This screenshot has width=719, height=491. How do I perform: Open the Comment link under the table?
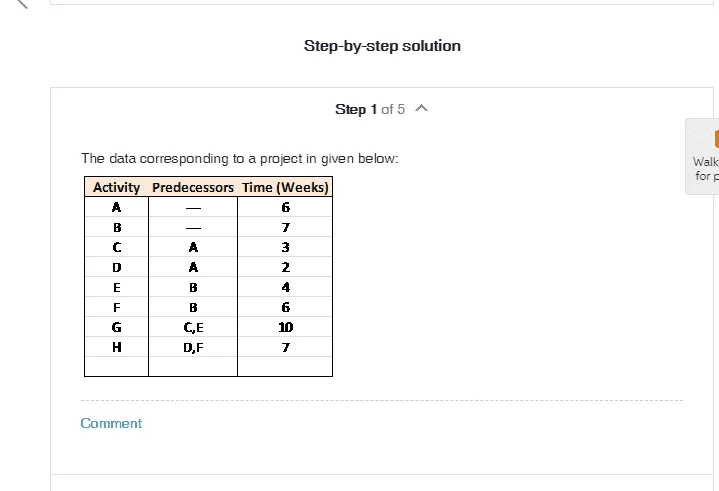click(x=111, y=423)
